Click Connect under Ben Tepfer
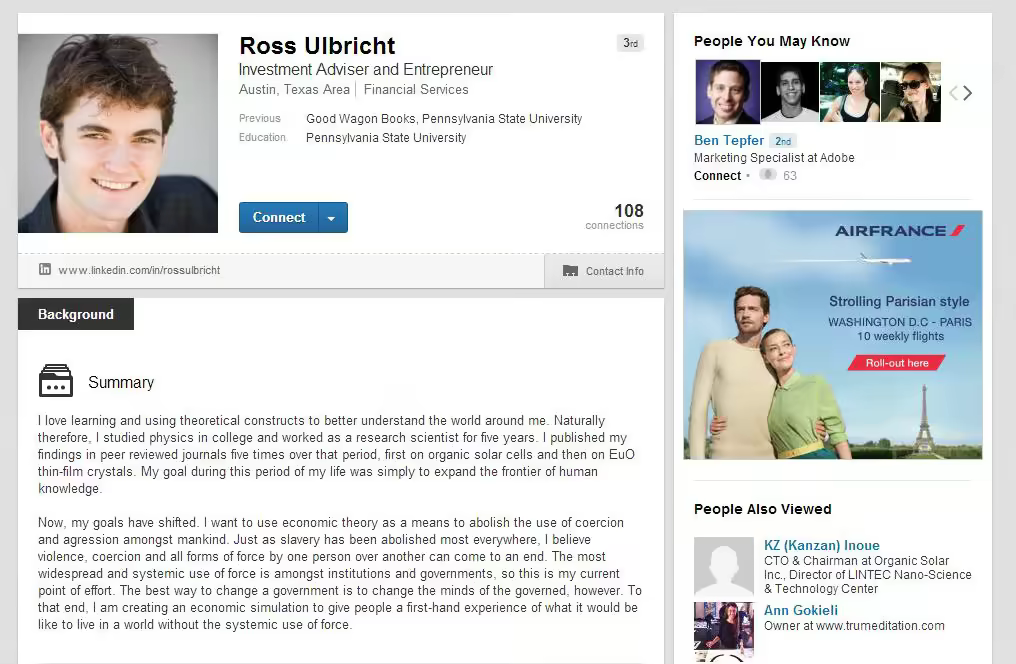Screen dimensions: 1016x664 717,175
